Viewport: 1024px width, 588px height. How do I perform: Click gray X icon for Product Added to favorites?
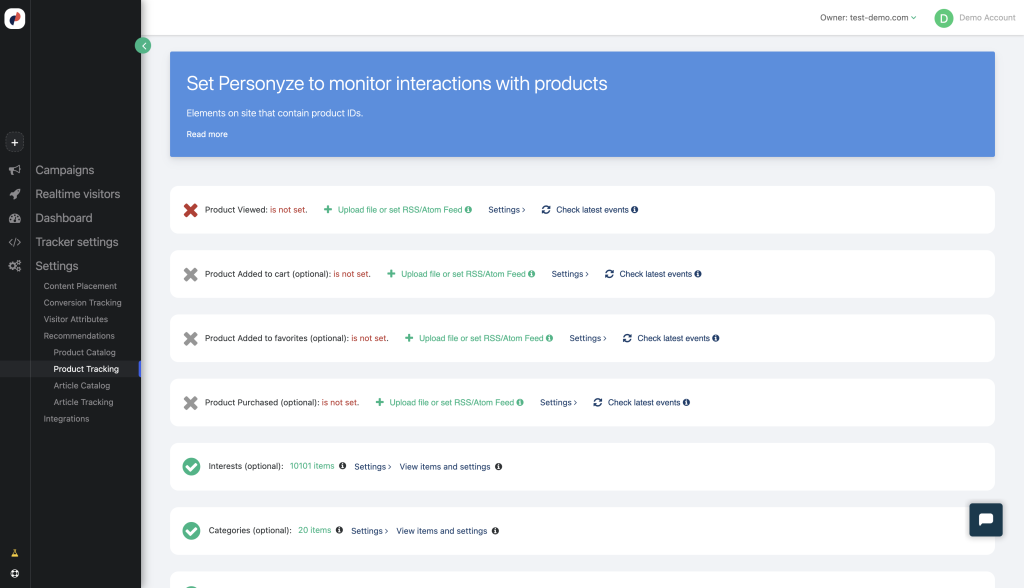(191, 338)
